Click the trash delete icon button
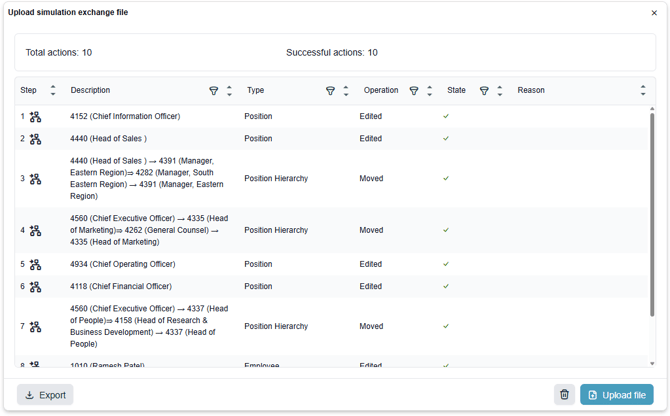This screenshot has height=416, width=670. click(564, 395)
